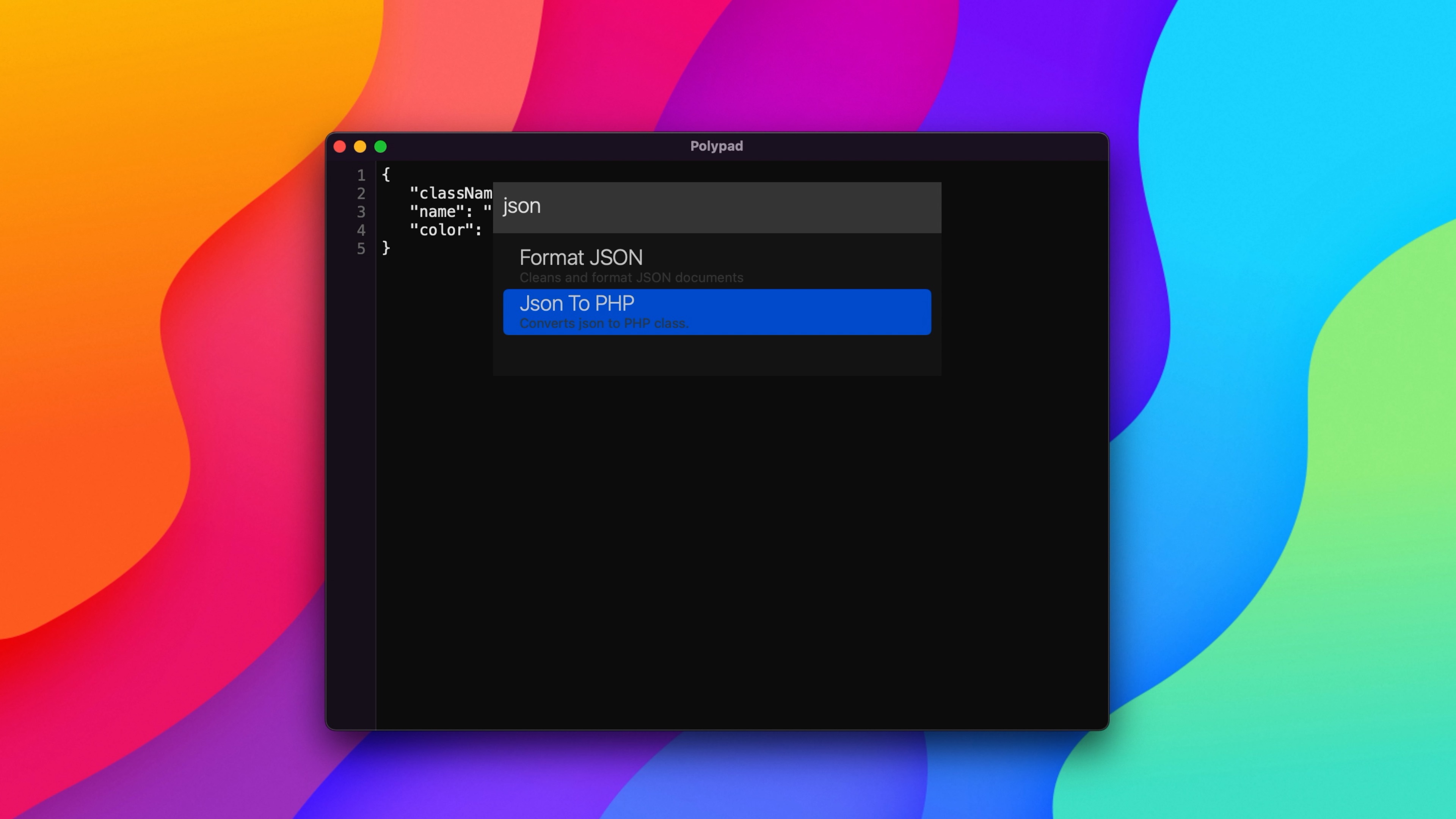
Task: Click "Cleans and format JSON documents" description
Action: coord(631,278)
